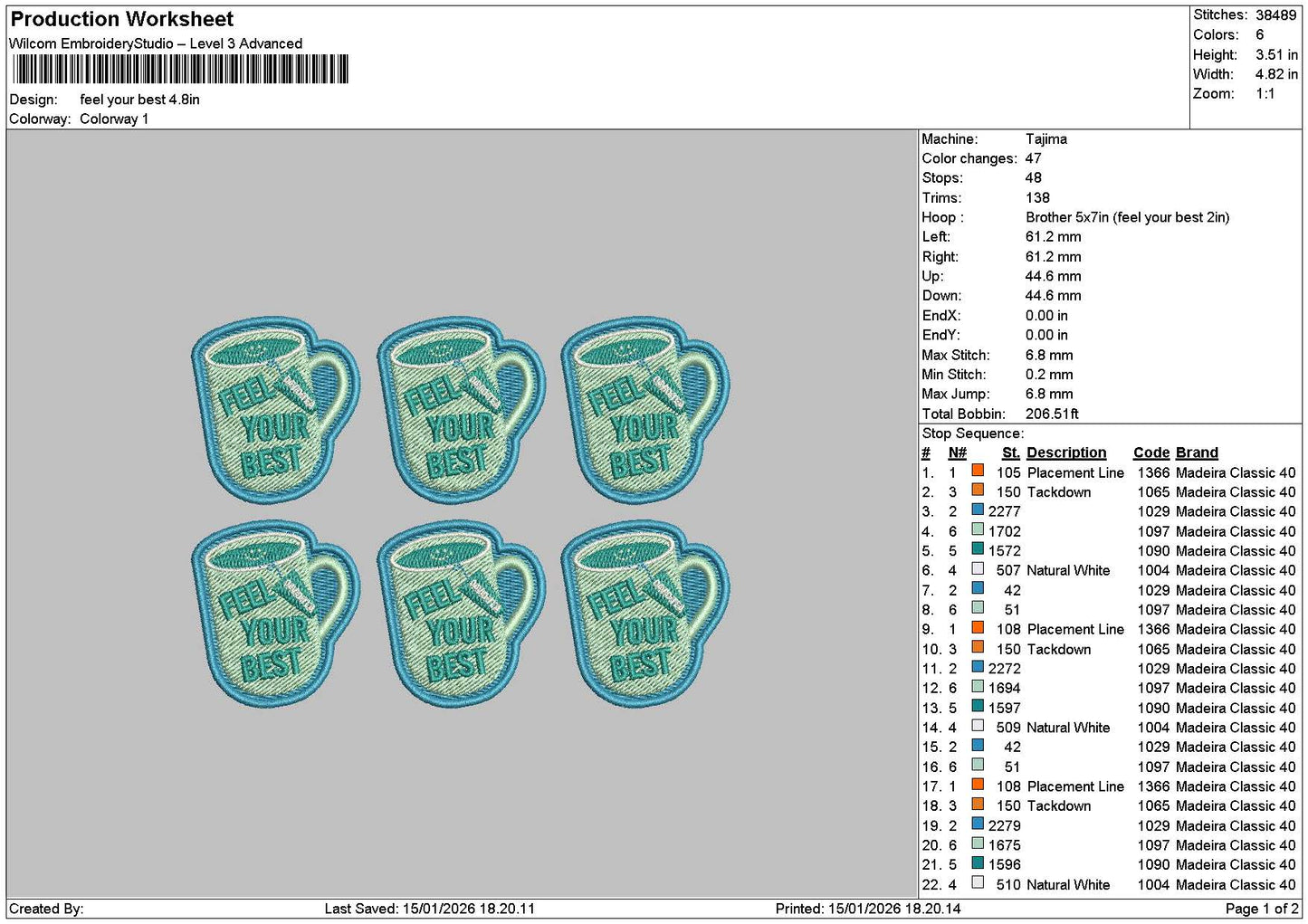Click the white swatch beside 507 Natural White
Image resolution: width=1308 pixels, height=924 pixels.
(978, 569)
